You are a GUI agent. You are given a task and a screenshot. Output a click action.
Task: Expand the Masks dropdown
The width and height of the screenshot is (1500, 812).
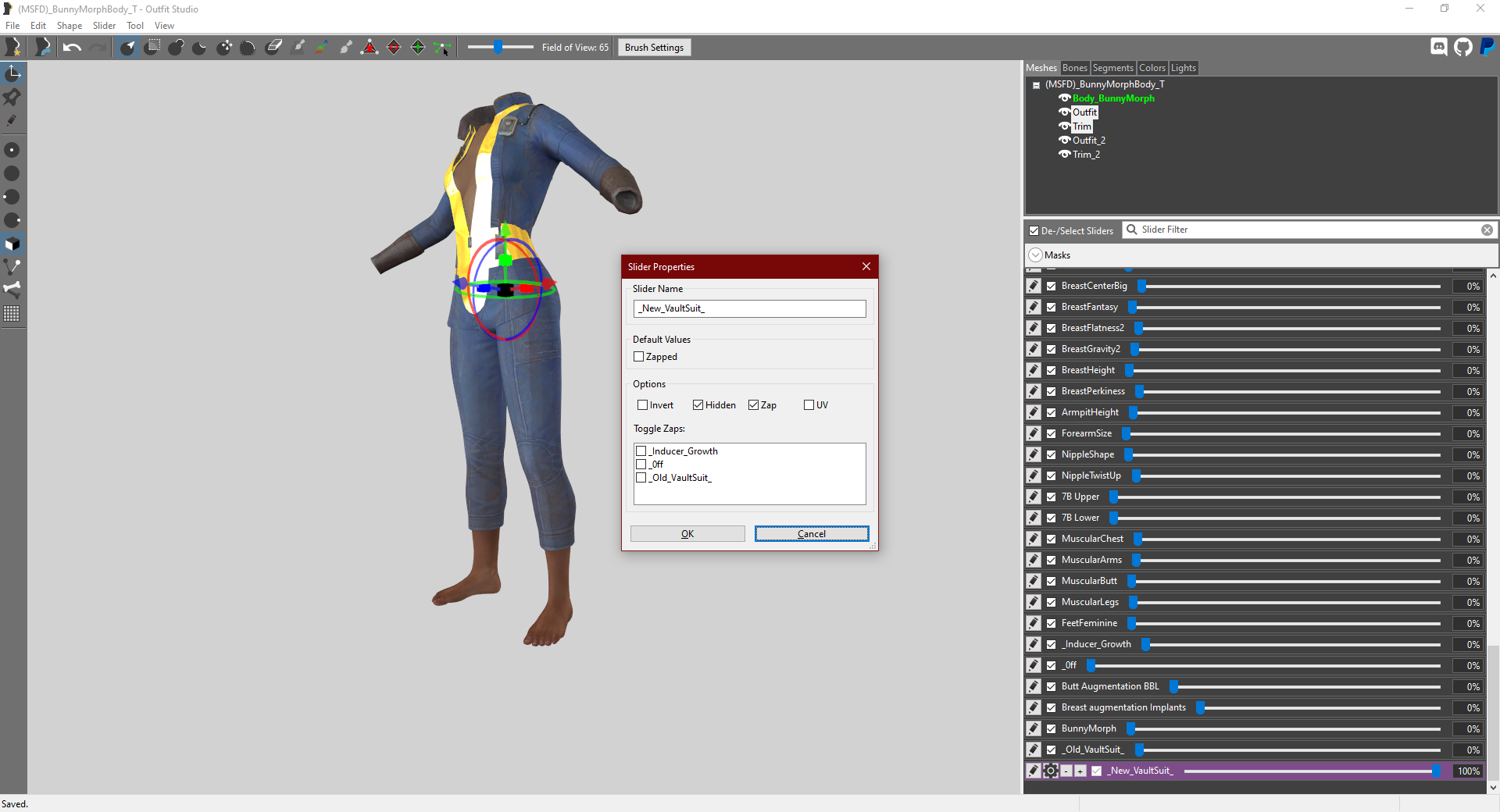tap(1036, 255)
